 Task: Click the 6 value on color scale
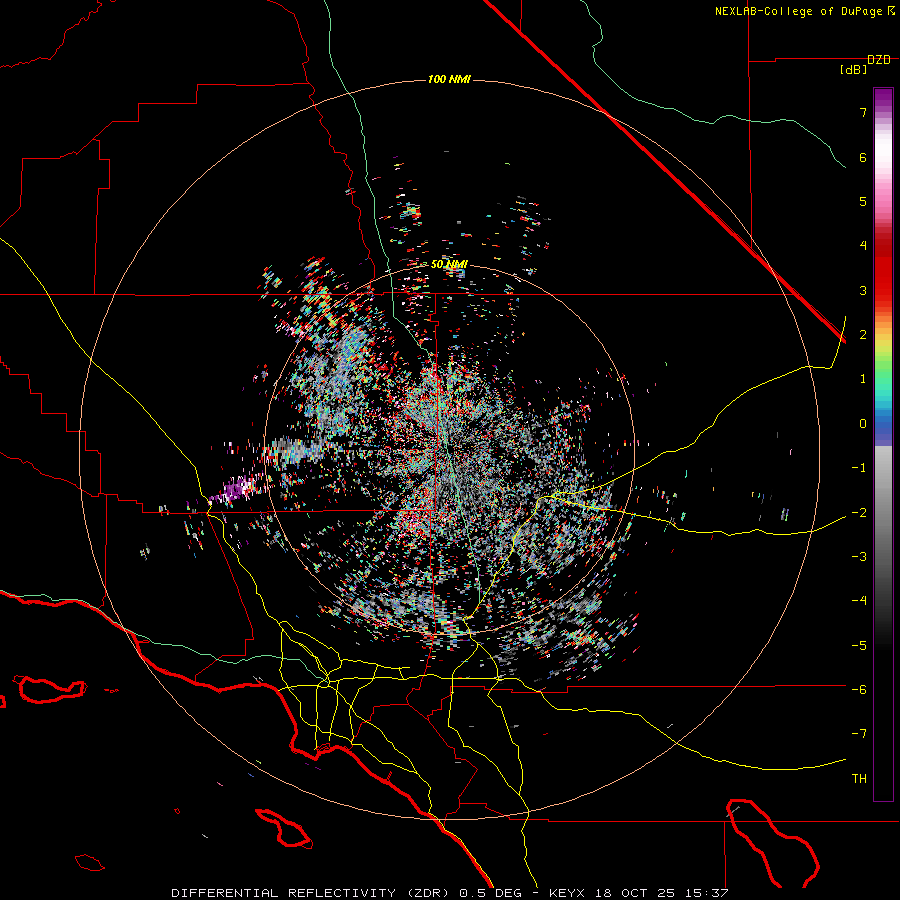coord(863,157)
